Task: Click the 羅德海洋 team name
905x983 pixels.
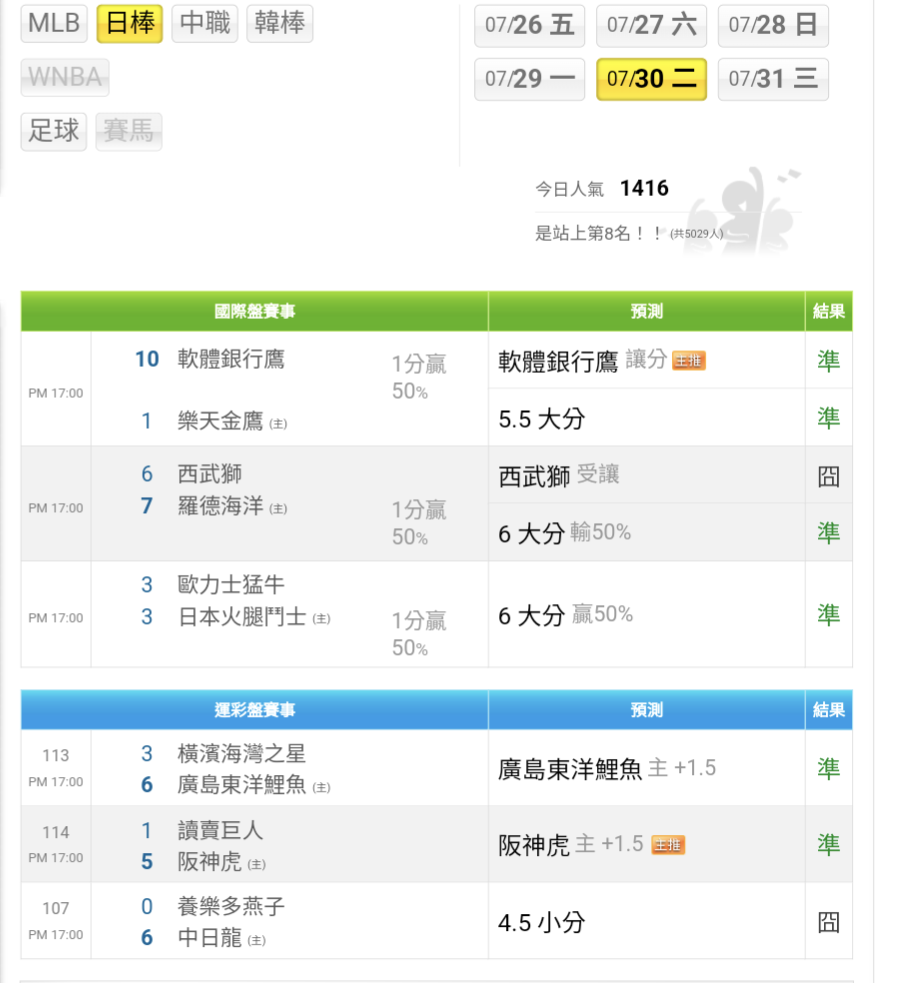Action: click(x=220, y=506)
